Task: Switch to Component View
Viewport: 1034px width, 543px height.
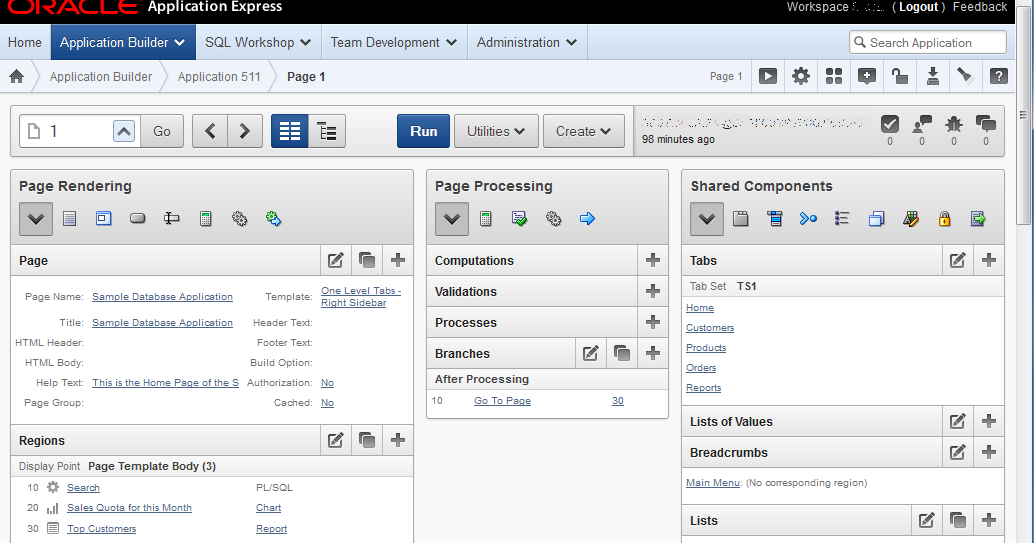Action: click(x=289, y=131)
